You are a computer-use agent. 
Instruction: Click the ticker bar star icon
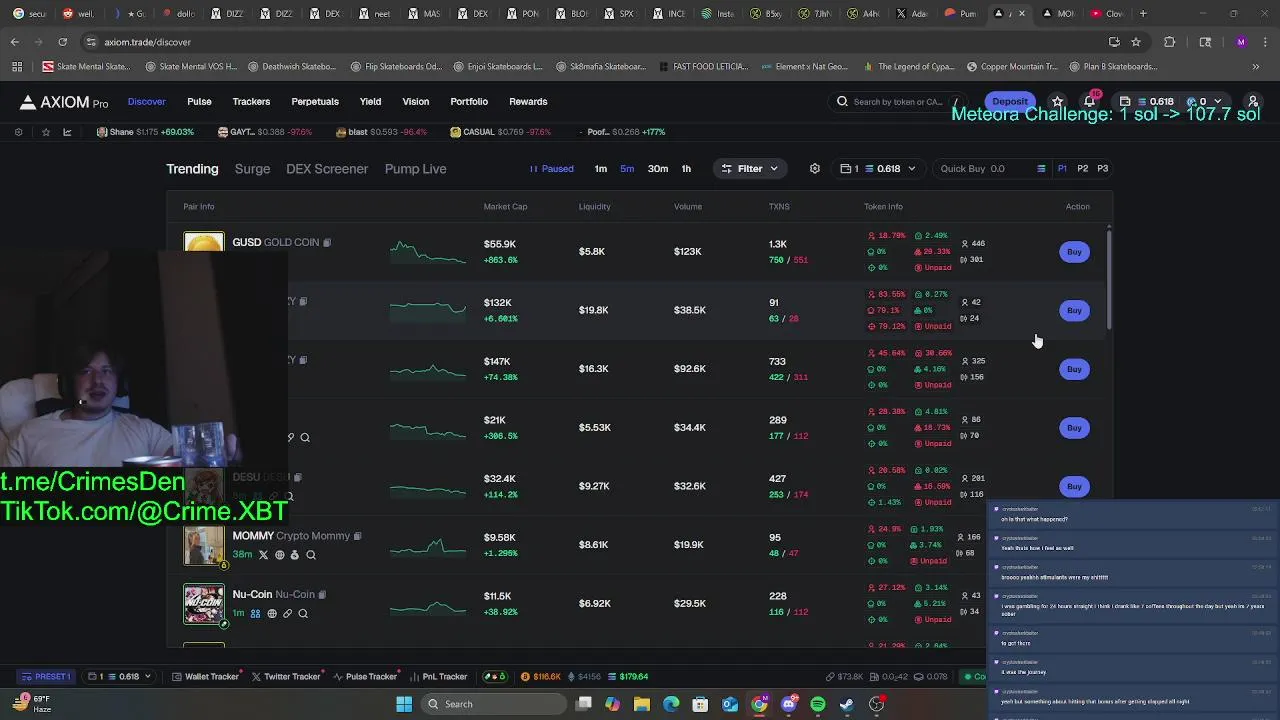click(x=45, y=132)
